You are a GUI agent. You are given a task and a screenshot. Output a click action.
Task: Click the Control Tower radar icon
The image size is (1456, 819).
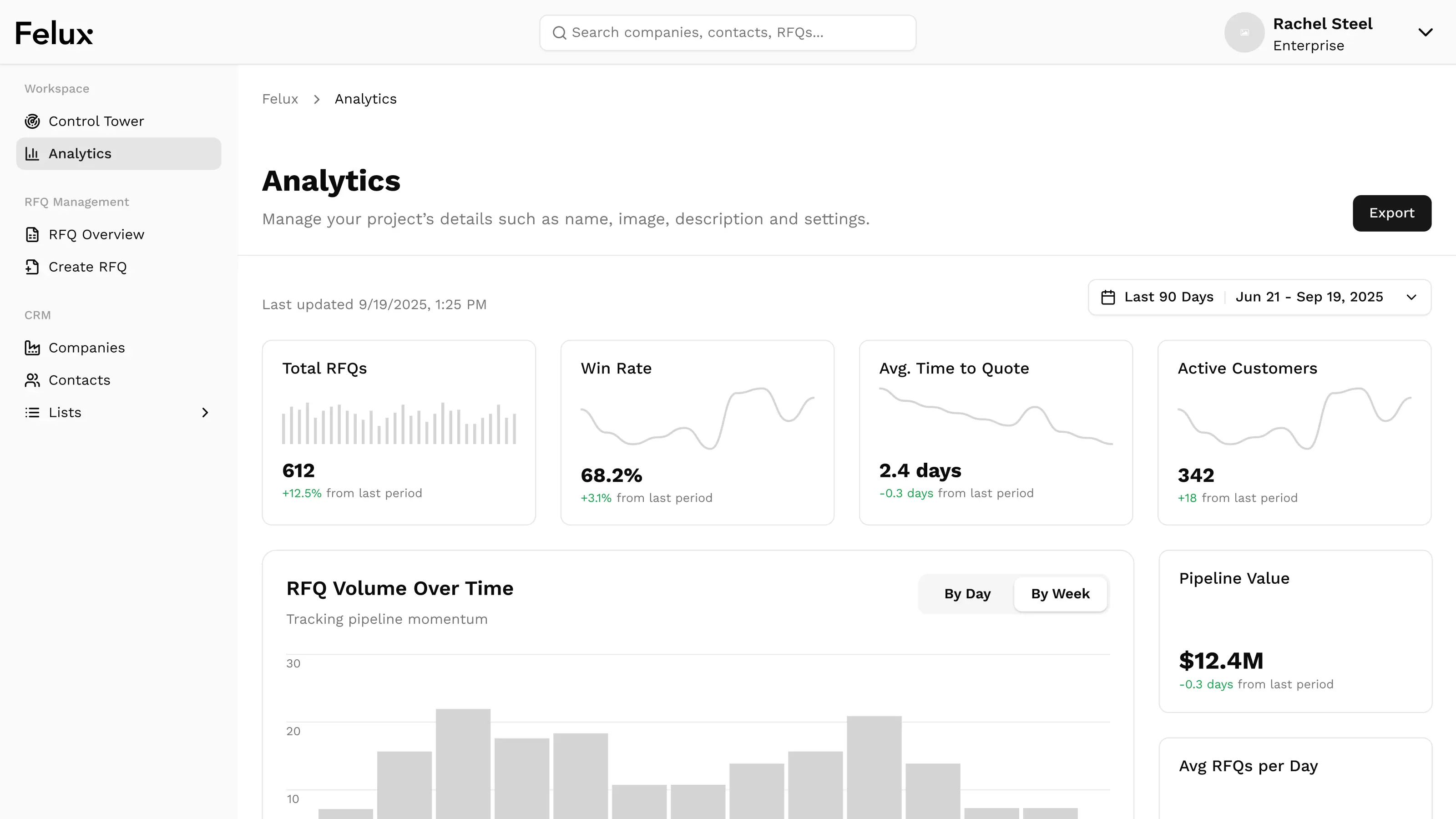tap(32, 121)
